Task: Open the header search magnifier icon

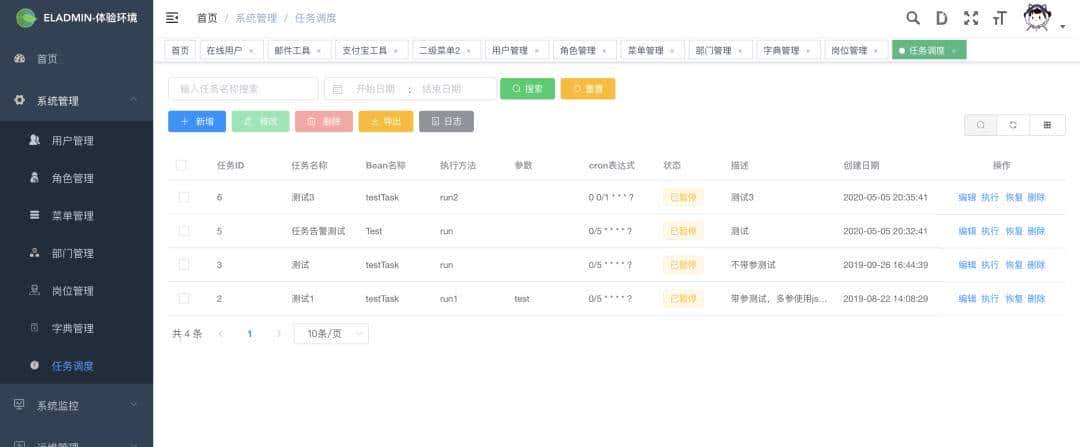Action: pos(913,19)
